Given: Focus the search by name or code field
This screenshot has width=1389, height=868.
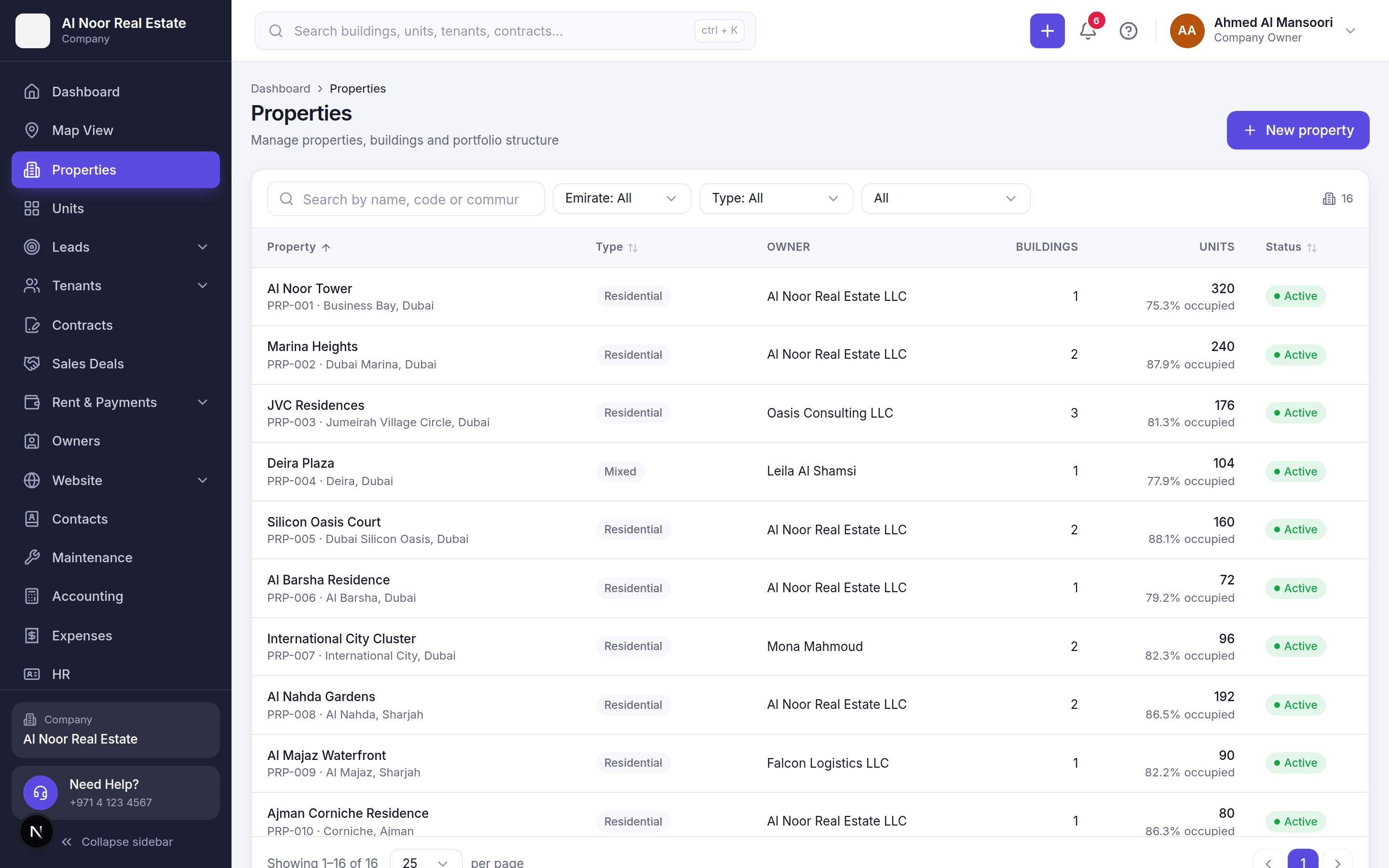Looking at the screenshot, I should (405, 199).
